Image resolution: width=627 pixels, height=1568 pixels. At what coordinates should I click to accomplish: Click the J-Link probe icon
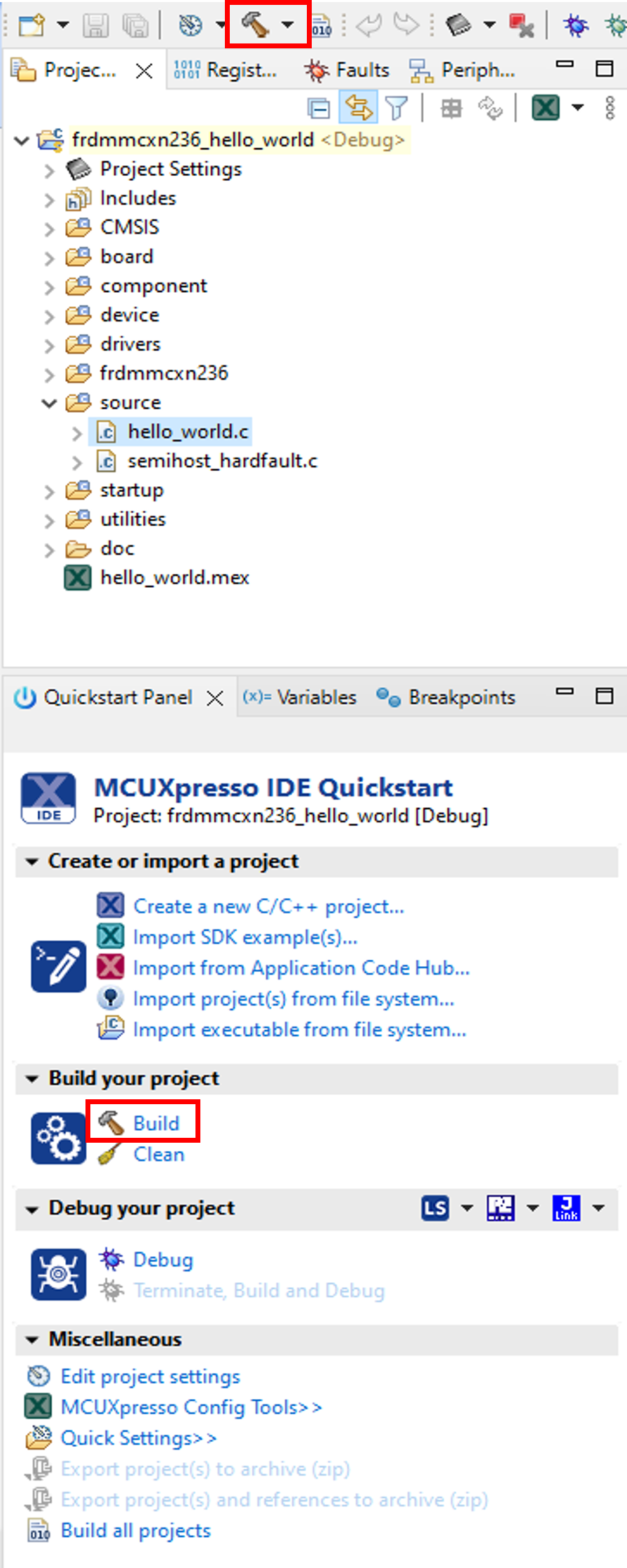pyautogui.click(x=566, y=1208)
